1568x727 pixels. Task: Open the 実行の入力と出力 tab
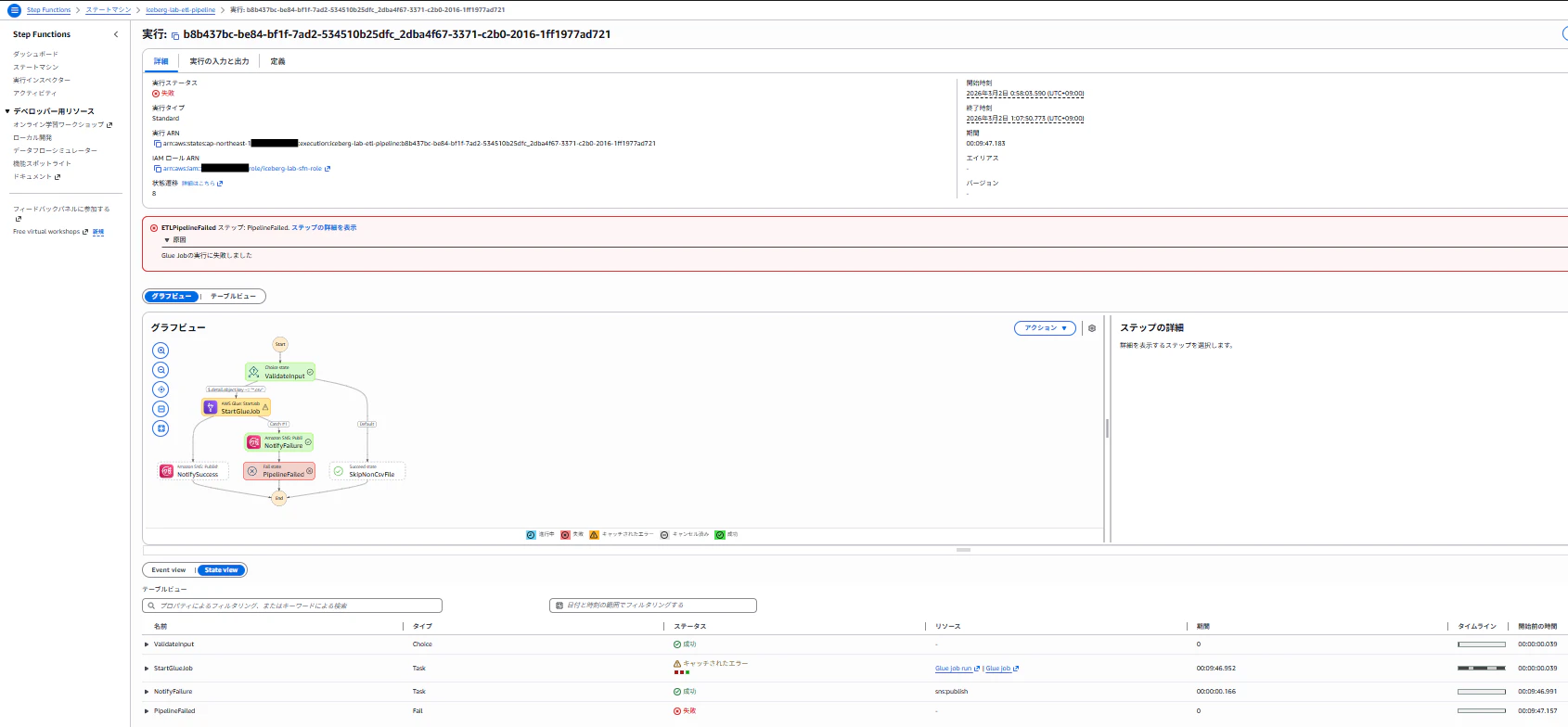[219, 61]
